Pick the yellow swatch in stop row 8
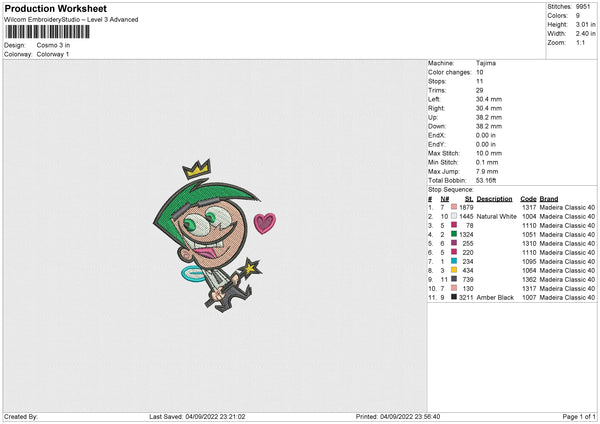Viewport: 600px width, 424px height. click(454, 270)
